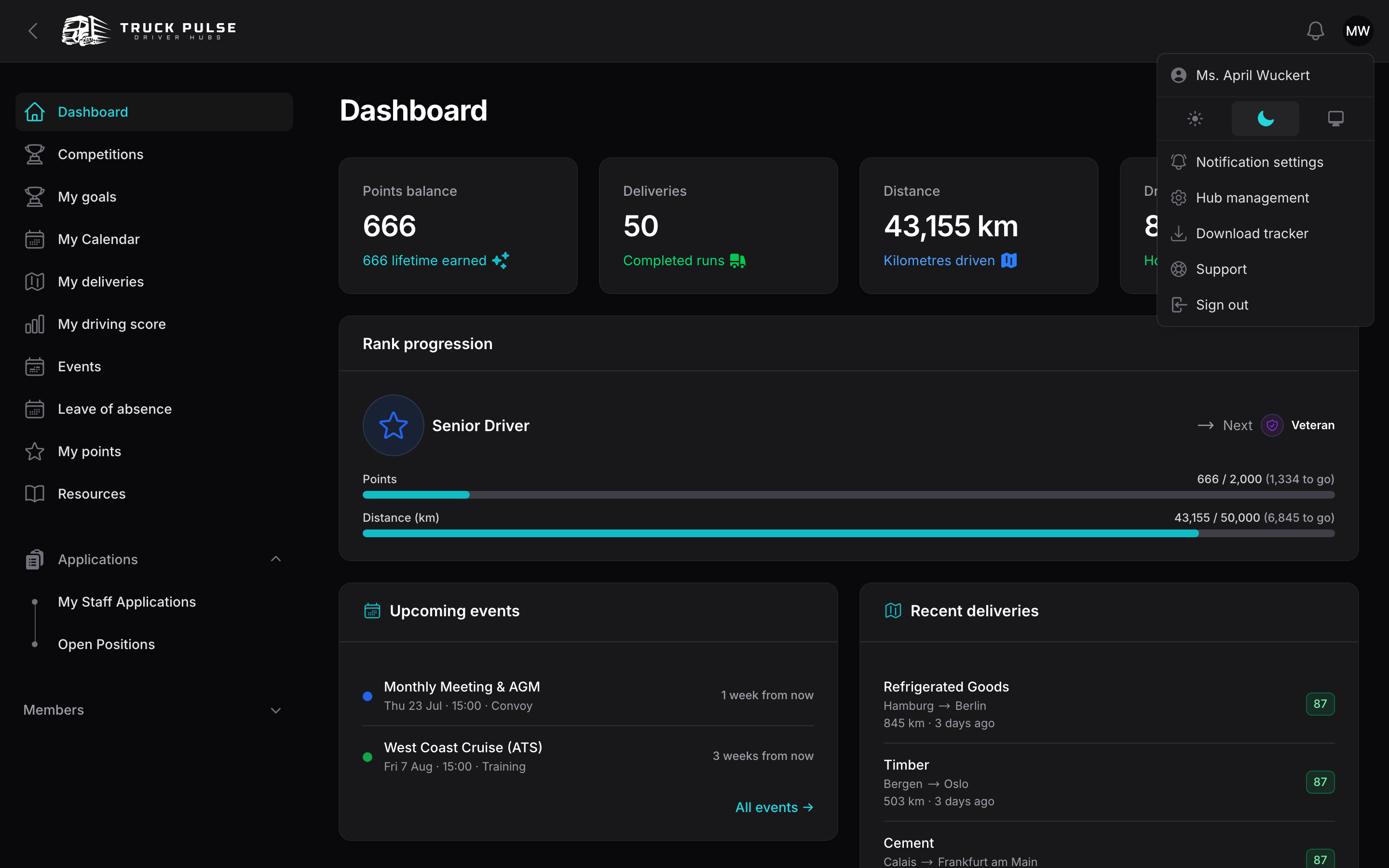
Task: Click the Deliveries stat card
Action: click(x=719, y=226)
